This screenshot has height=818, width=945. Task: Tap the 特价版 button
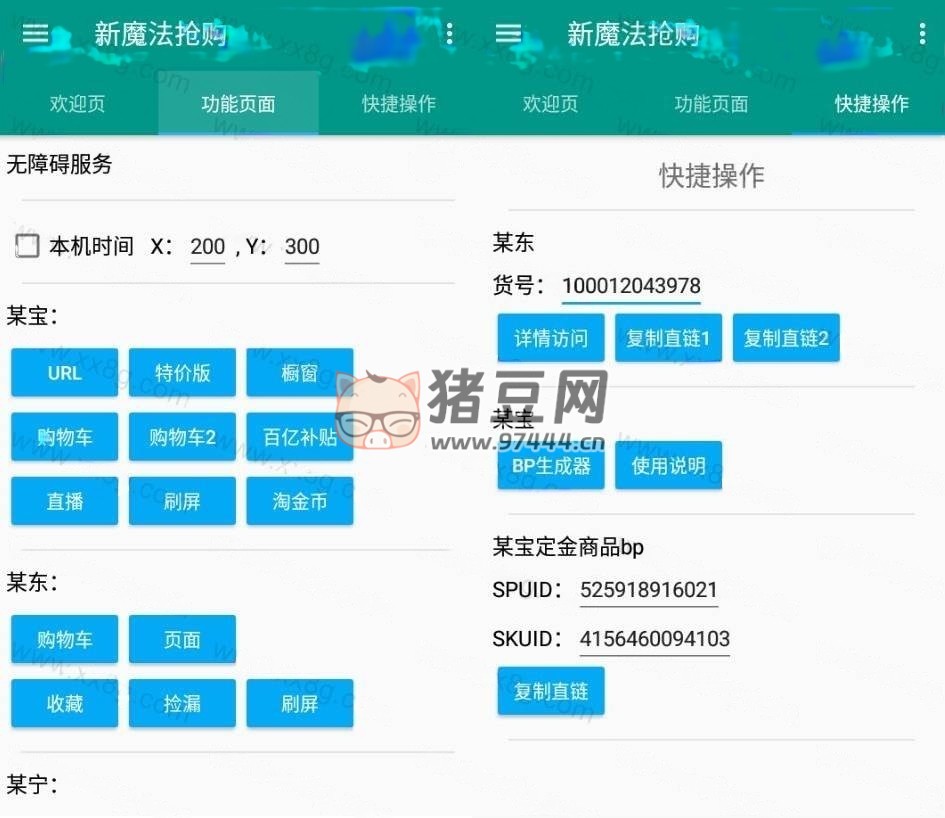coord(182,373)
